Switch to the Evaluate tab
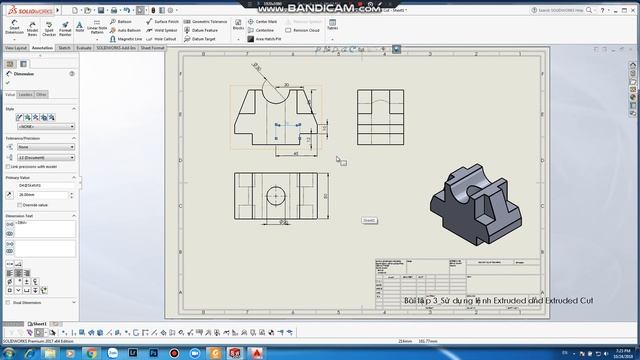 [84, 48]
